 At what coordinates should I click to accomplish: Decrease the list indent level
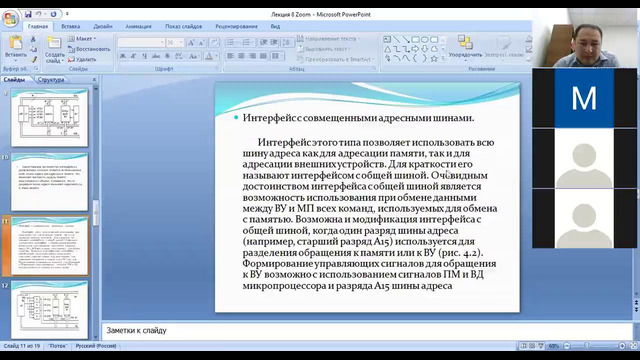click(263, 42)
